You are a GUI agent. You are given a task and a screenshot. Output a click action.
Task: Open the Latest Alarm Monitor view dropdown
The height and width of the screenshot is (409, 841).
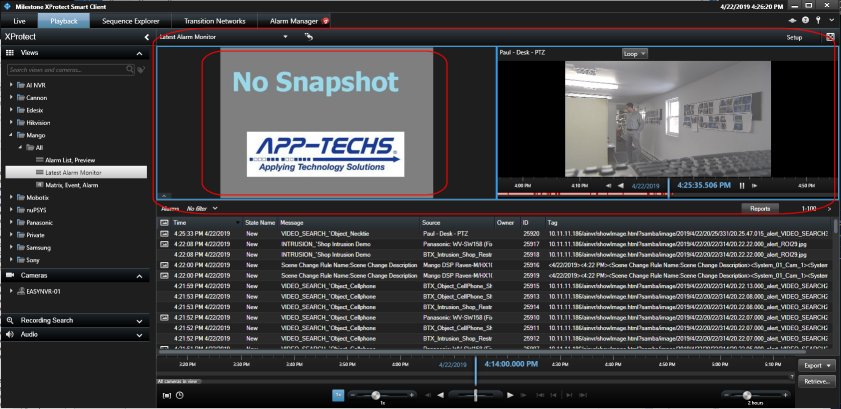285,37
